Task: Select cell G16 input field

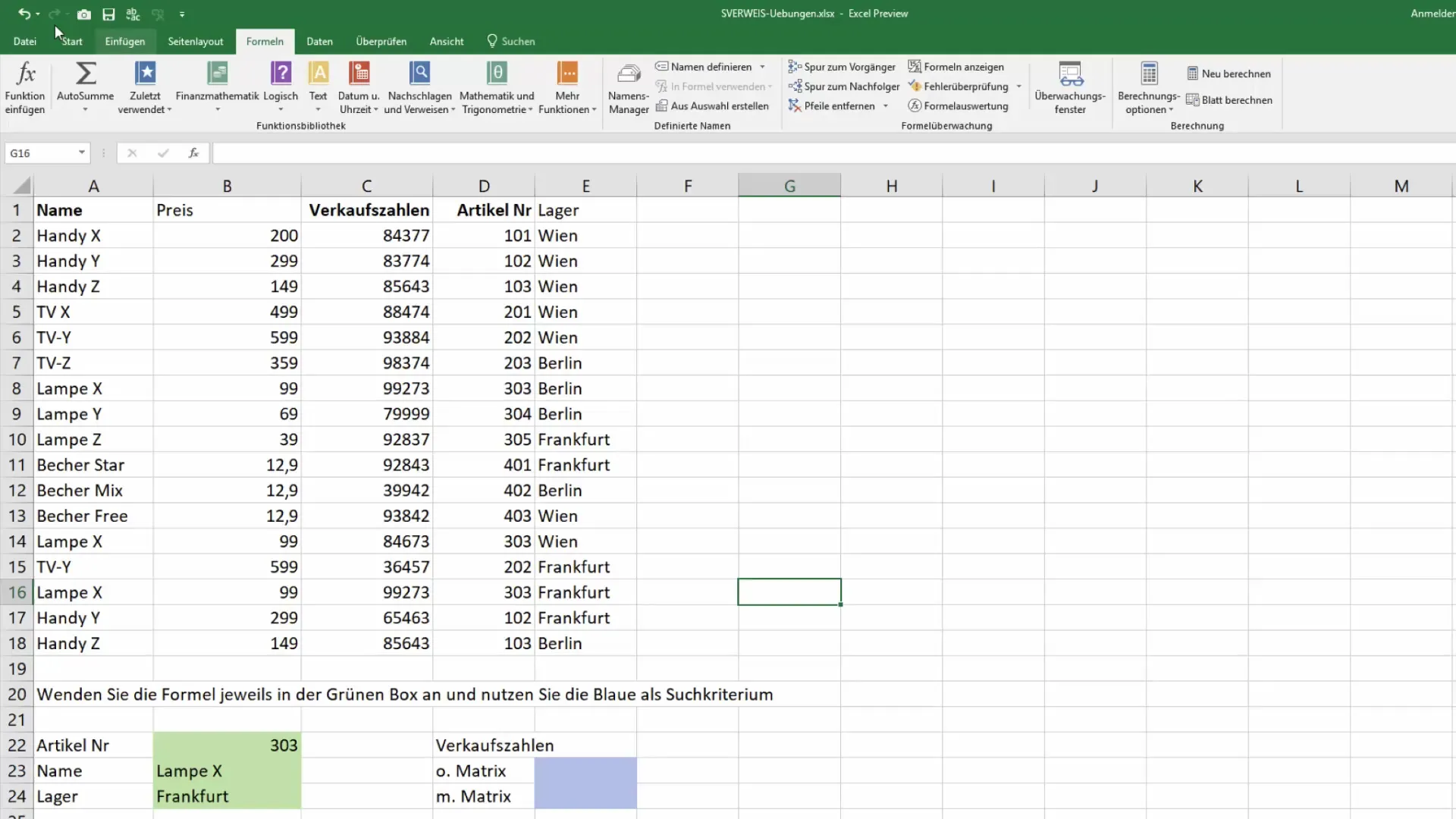Action: click(x=789, y=592)
